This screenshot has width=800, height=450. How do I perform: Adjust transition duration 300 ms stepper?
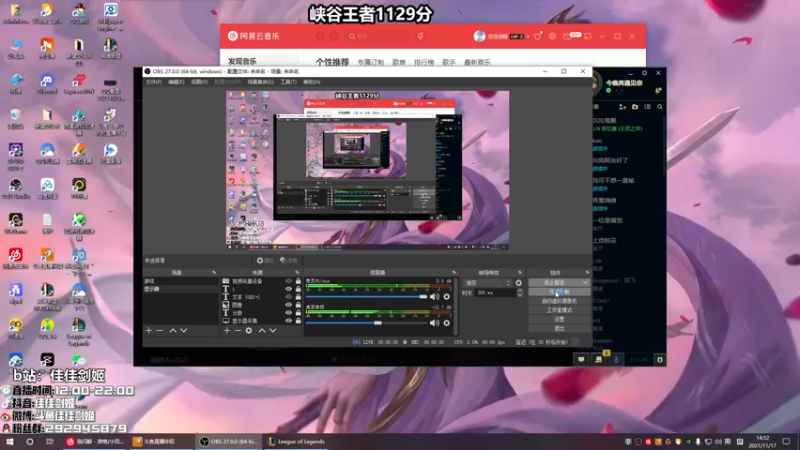(520, 293)
